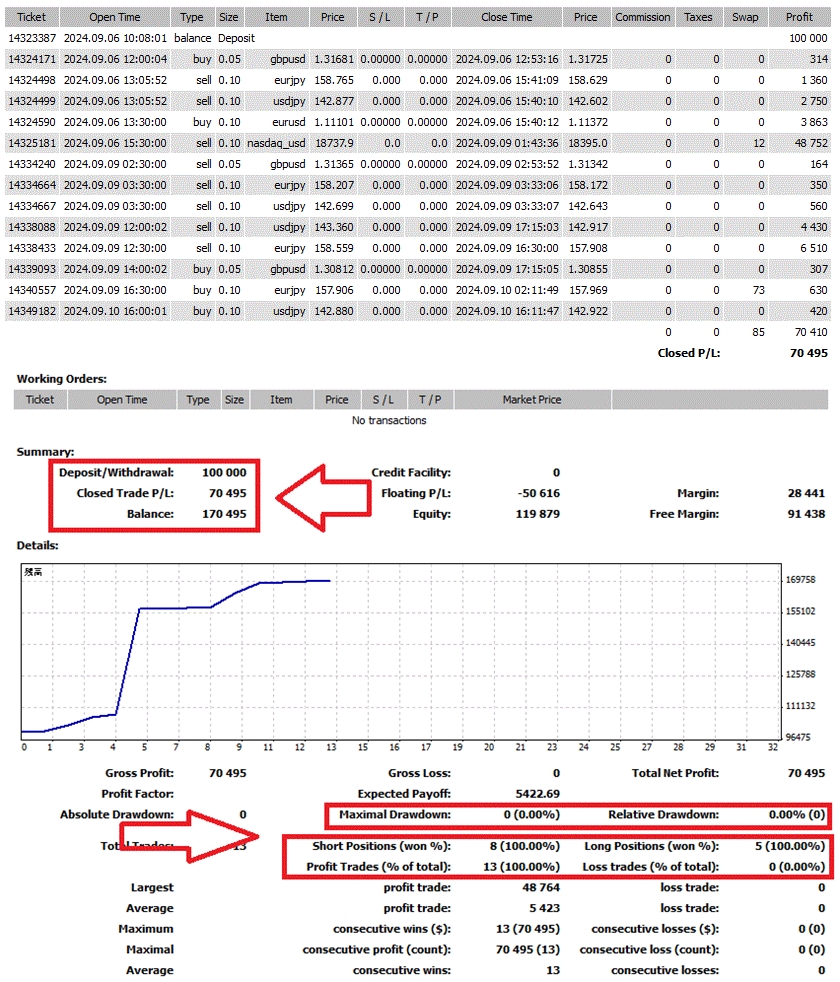Click the Equity value 119 879
Viewport: 840px width, 982px height.
[x=537, y=514]
